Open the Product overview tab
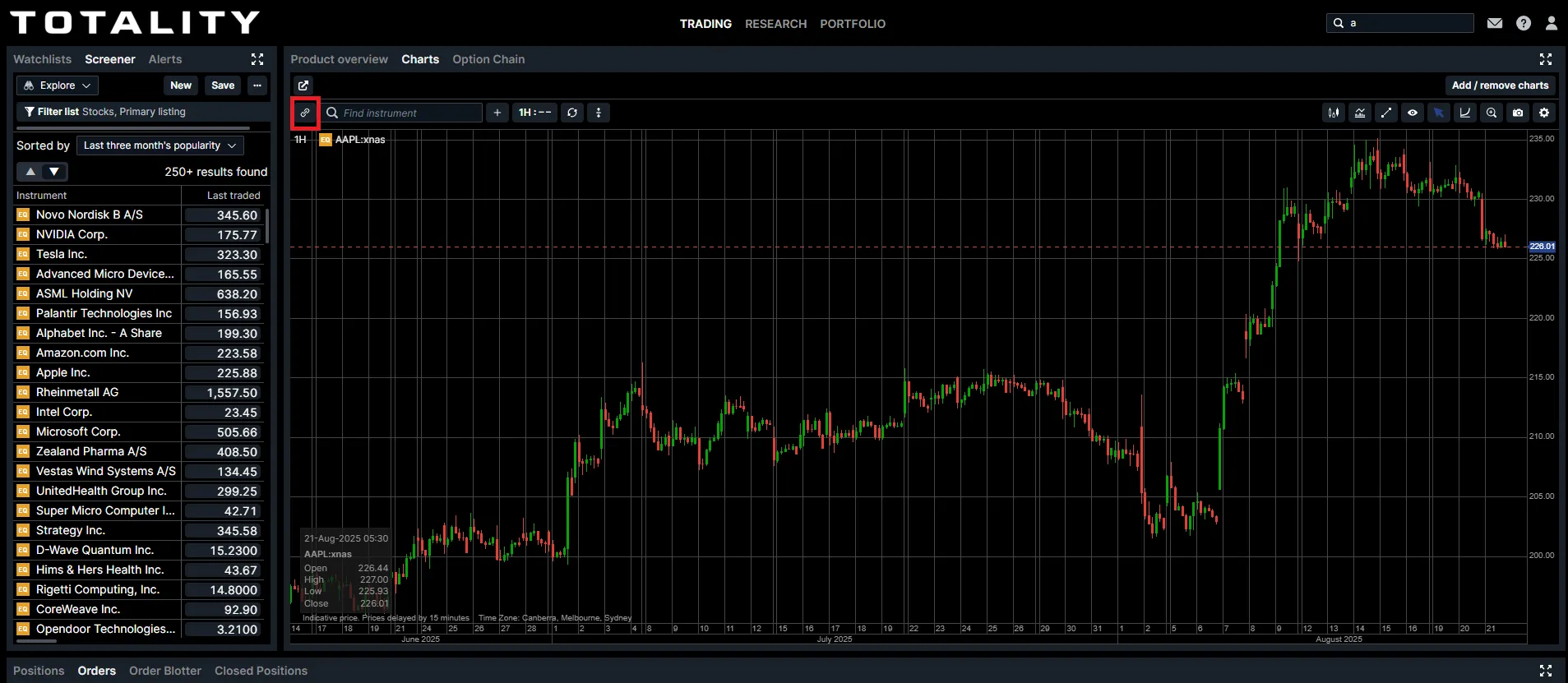 click(x=340, y=59)
